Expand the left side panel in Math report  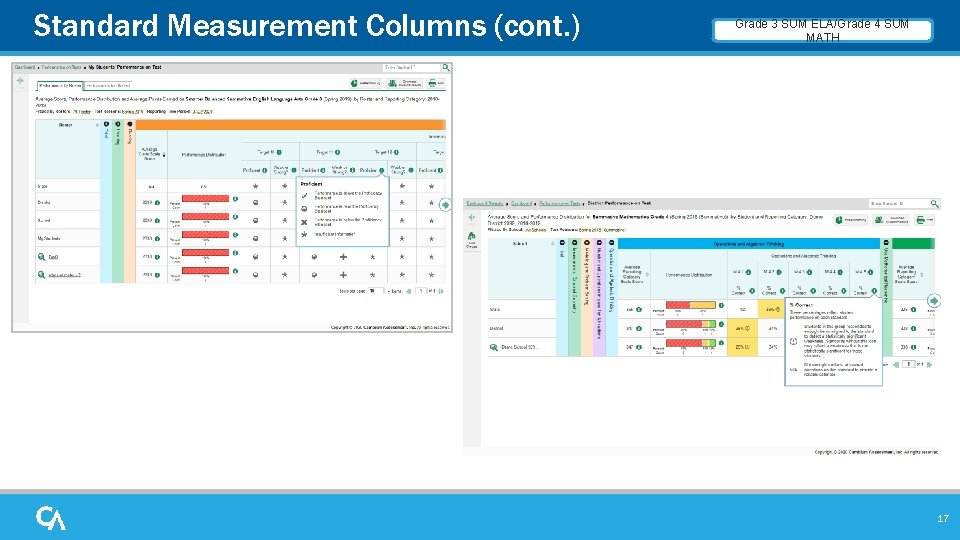(471, 217)
